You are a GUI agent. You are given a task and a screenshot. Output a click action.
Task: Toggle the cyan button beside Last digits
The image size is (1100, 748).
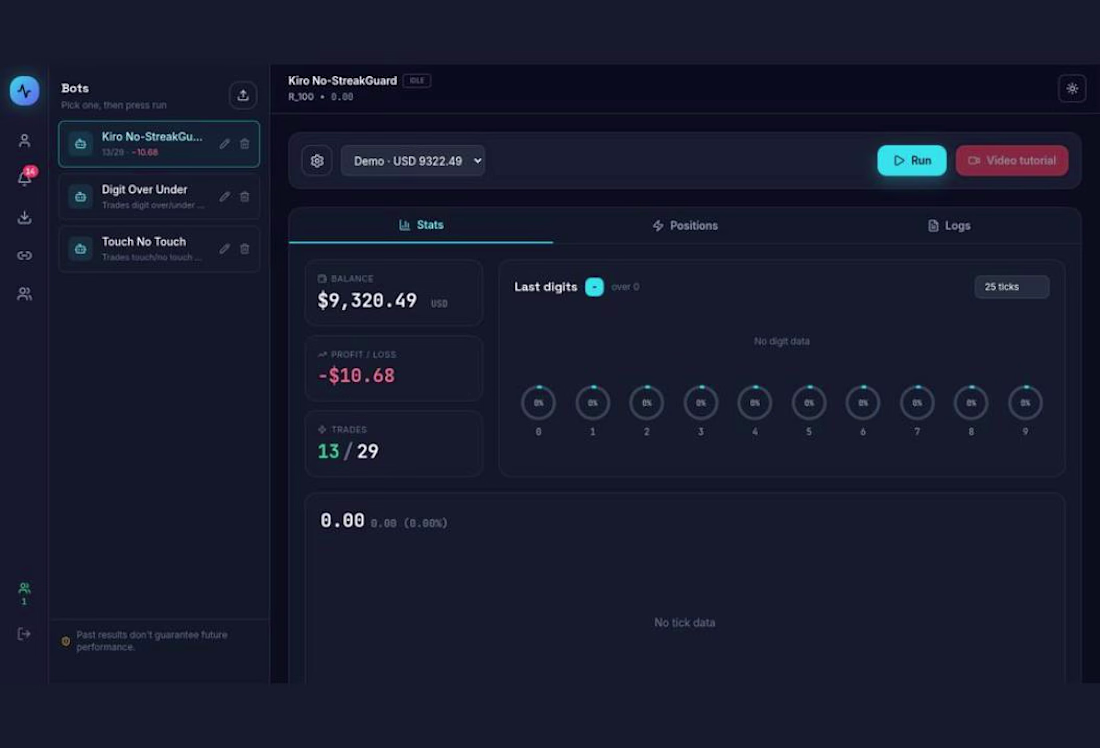pyautogui.click(x=594, y=286)
